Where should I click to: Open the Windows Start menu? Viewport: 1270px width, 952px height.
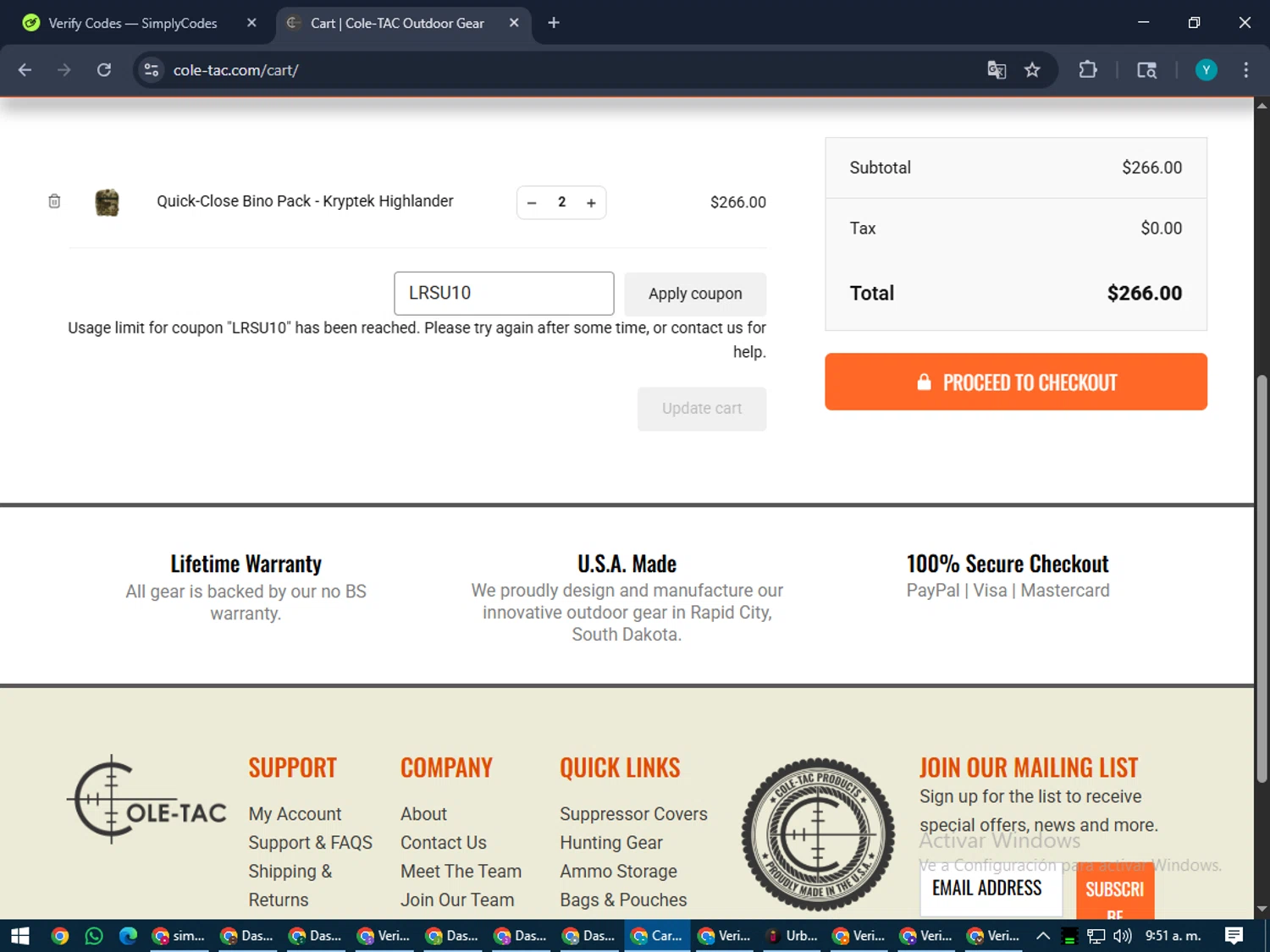pyautogui.click(x=20, y=936)
